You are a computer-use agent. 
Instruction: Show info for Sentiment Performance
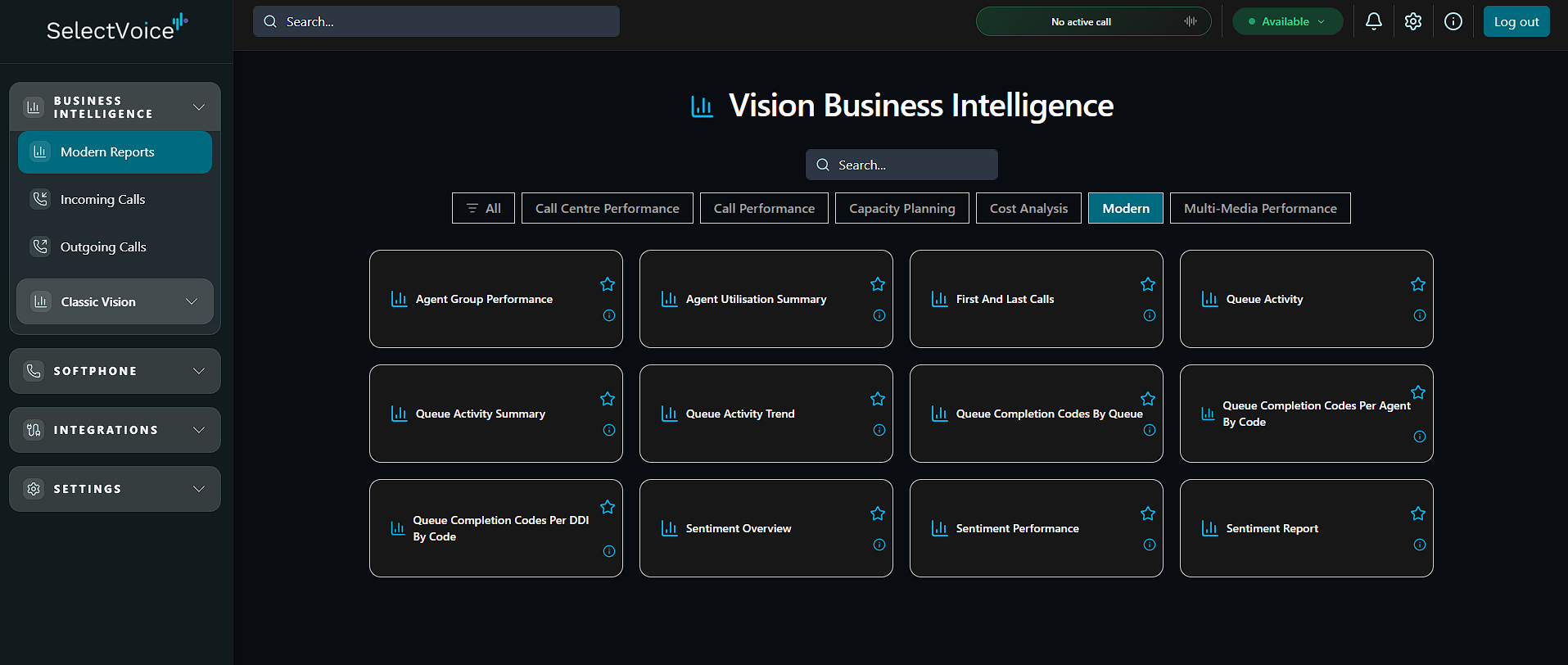coord(1150,545)
